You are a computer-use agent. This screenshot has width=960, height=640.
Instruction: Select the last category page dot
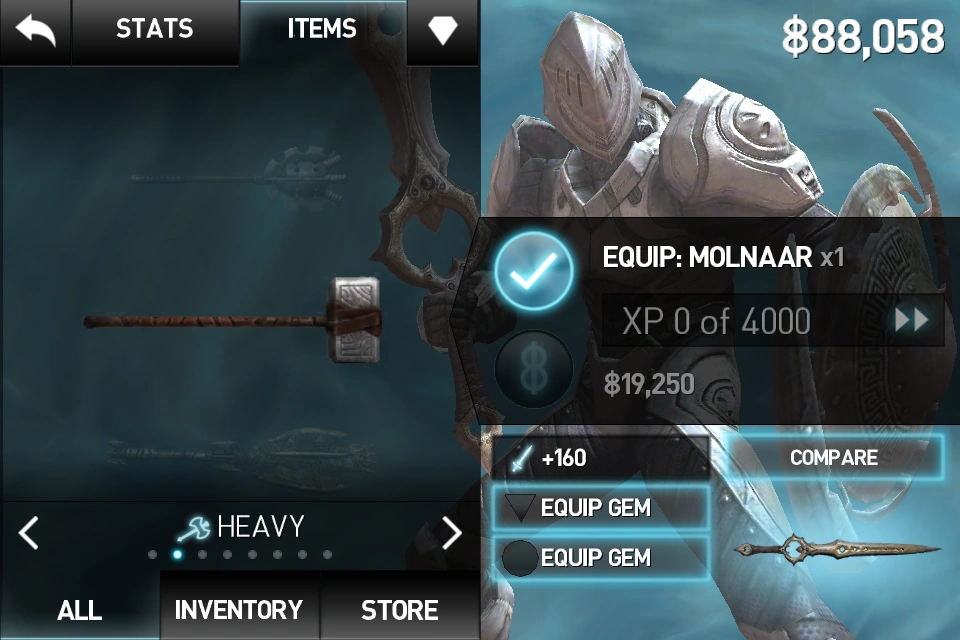click(328, 555)
